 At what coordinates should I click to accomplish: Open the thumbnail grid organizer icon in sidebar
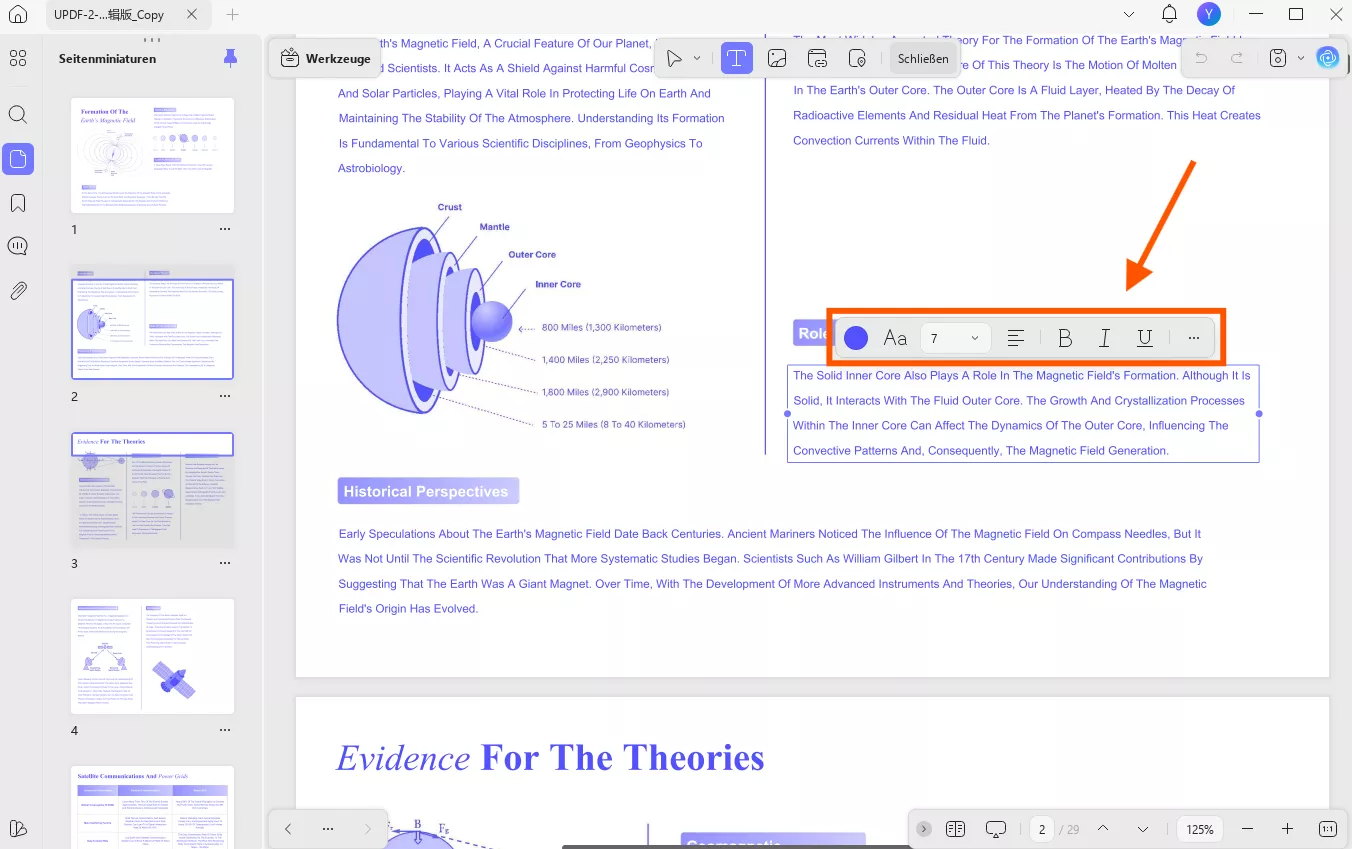pyautogui.click(x=18, y=59)
